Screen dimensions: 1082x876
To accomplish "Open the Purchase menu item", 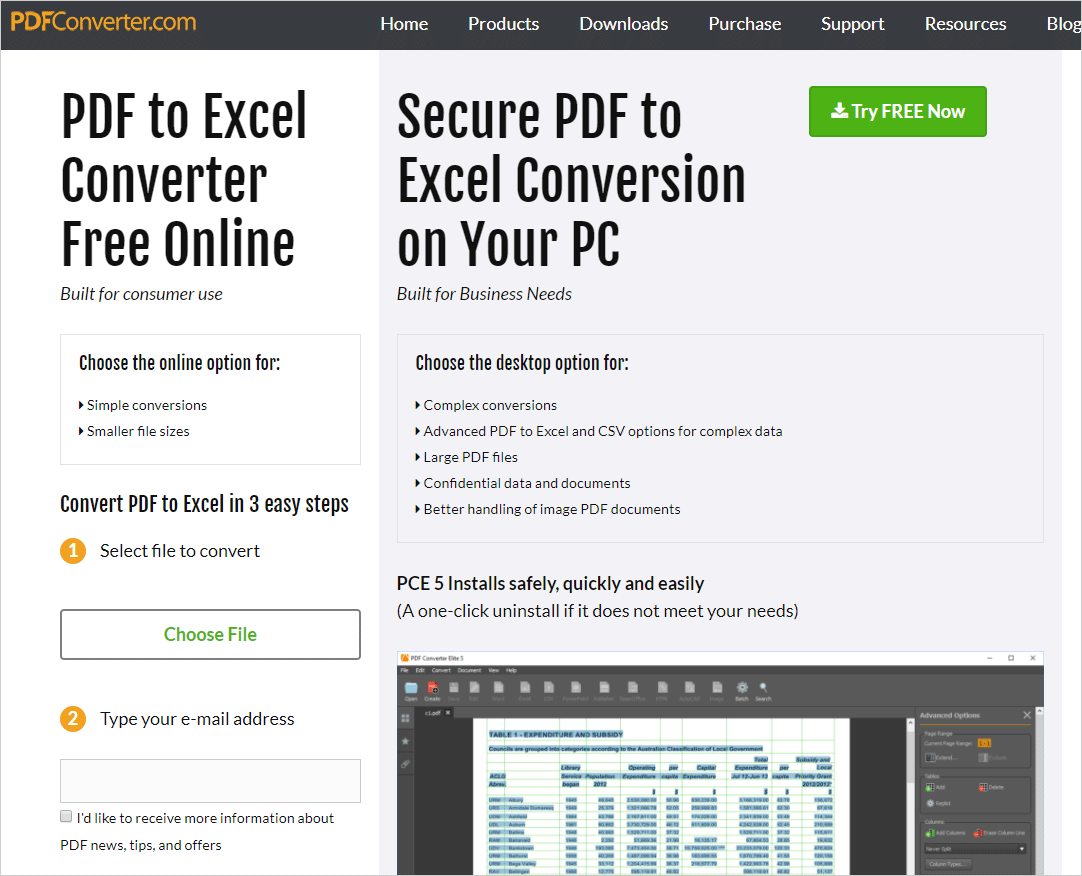I will tap(745, 24).
